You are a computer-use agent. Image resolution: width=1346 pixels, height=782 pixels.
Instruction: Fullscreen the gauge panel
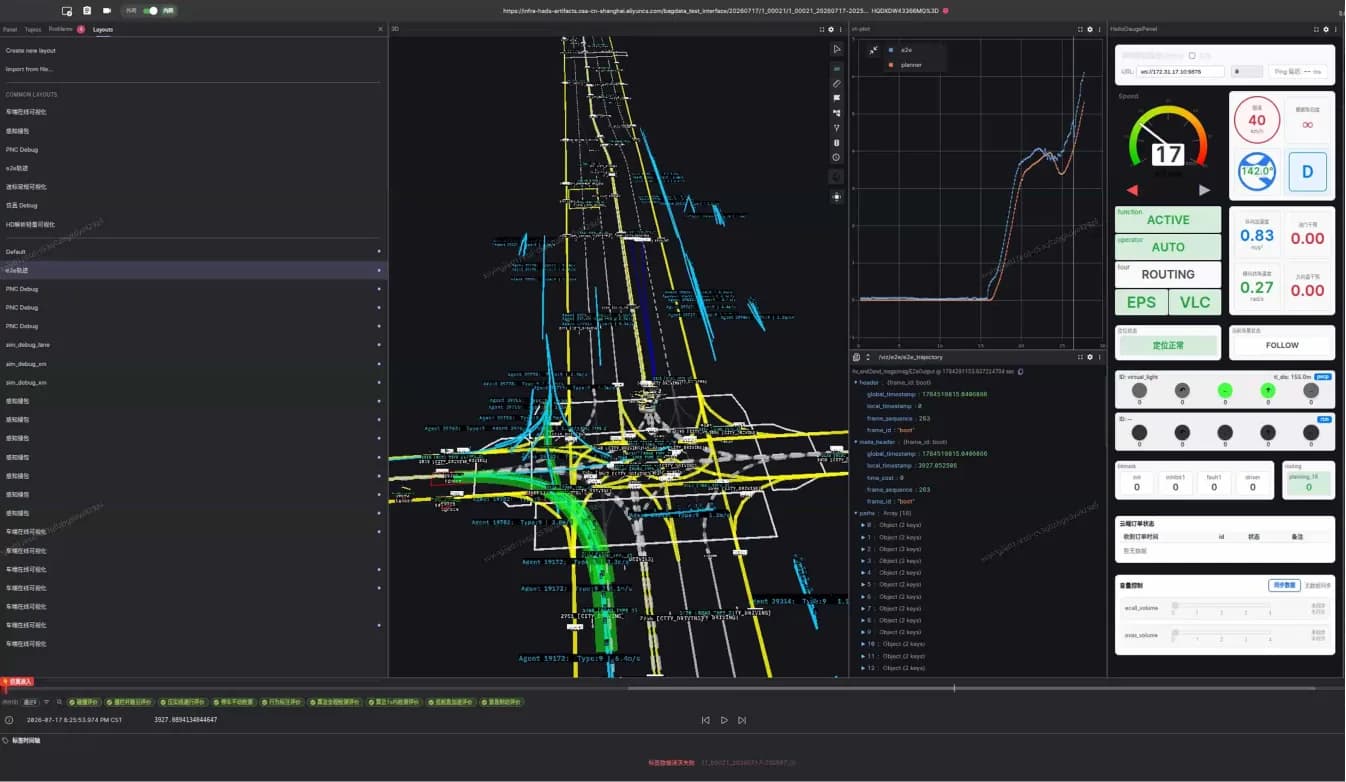(1318, 29)
